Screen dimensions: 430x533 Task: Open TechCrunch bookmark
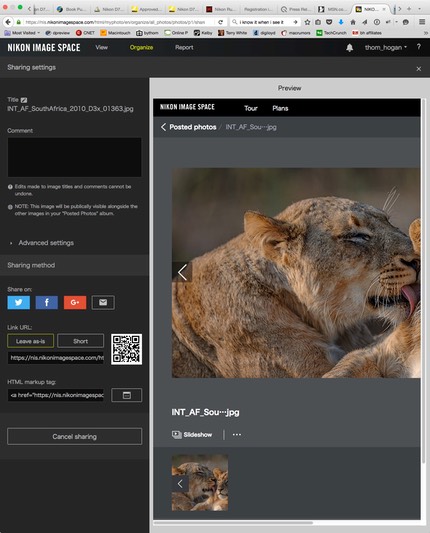click(x=331, y=33)
